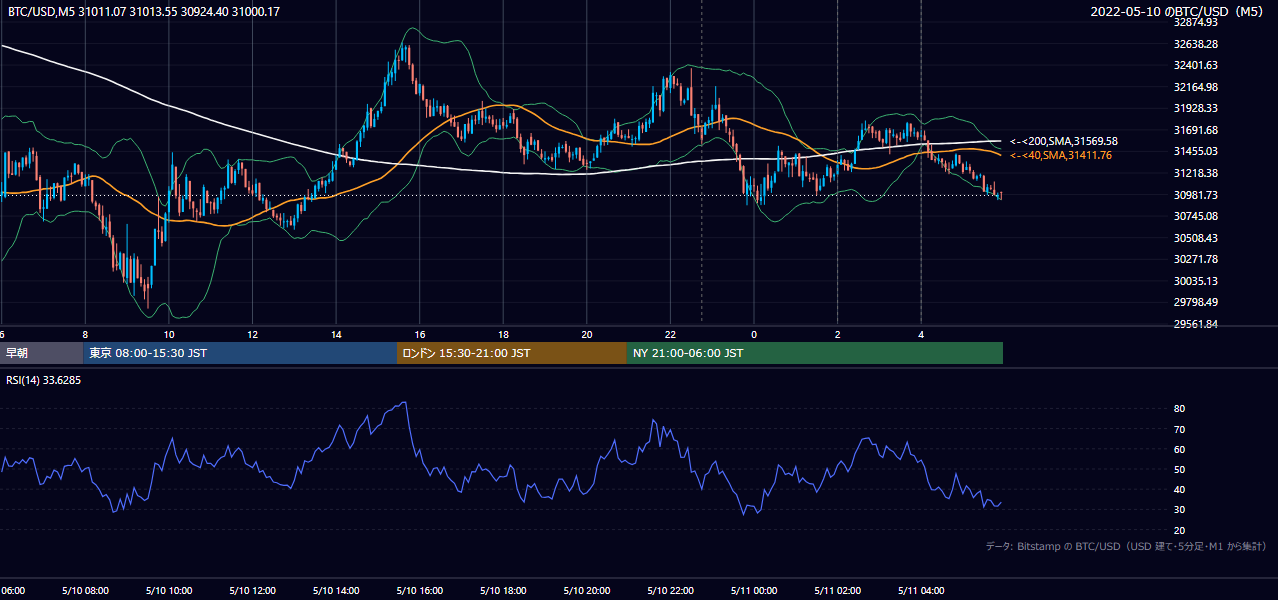The image size is (1278, 600).
Task: Click the date label 5/10 10:00
Action: coord(169,591)
